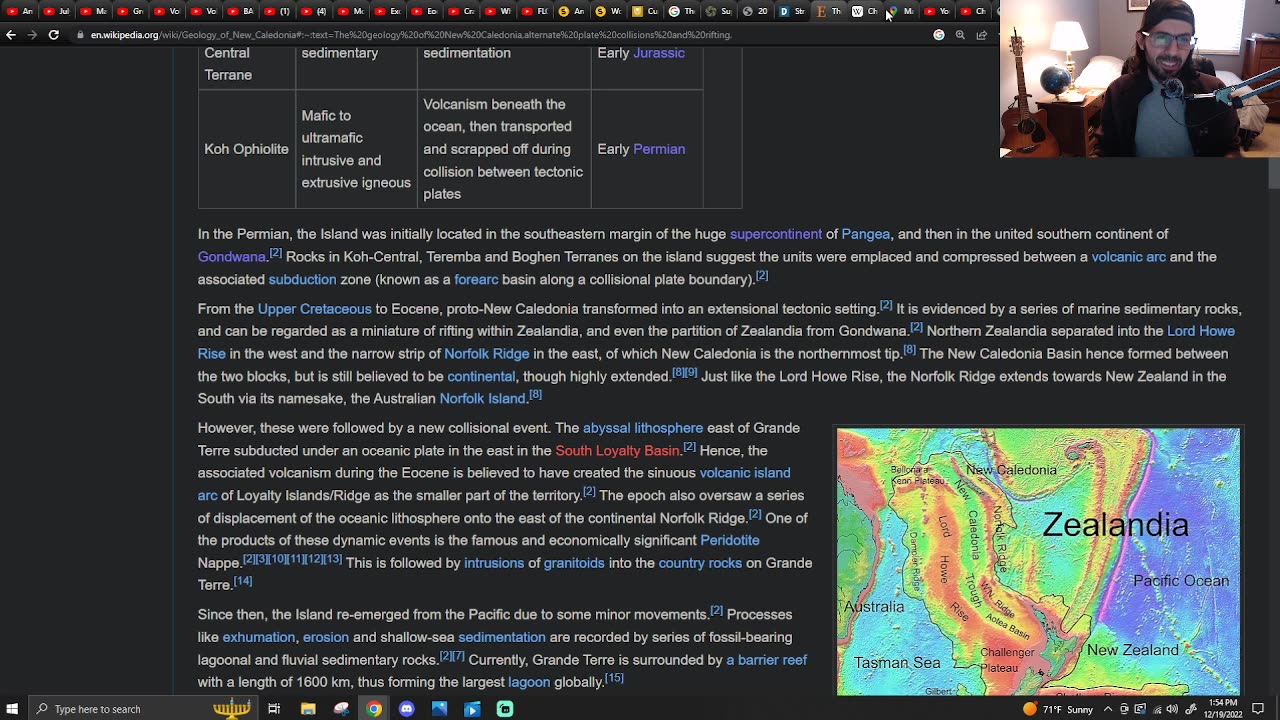Open the green app on taskbar

tap(505, 709)
